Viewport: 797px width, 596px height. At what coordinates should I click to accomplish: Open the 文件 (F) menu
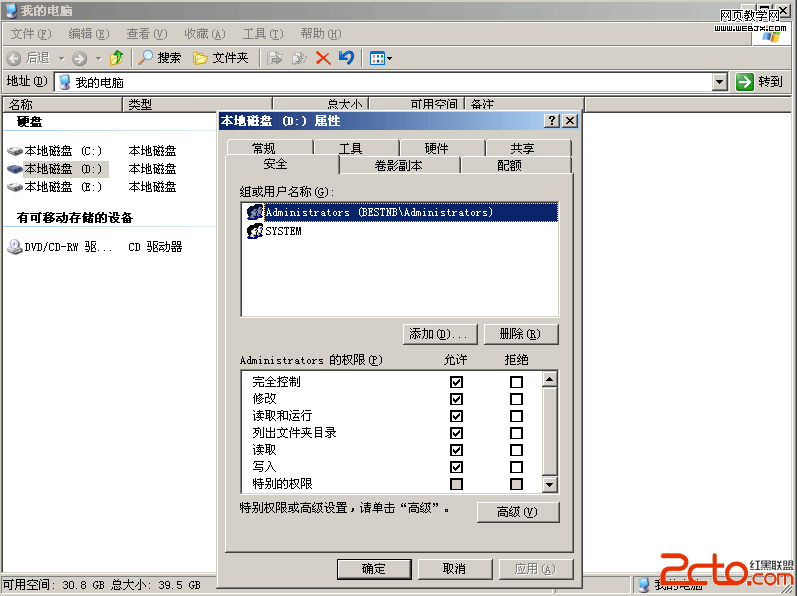pyautogui.click(x=30, y=34)
